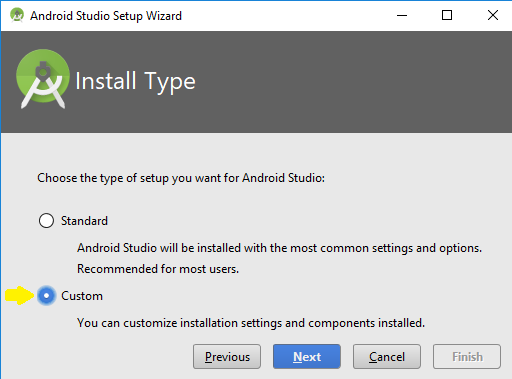Click the Next button
The image size is (512, 379).
[x=307, y=357]
